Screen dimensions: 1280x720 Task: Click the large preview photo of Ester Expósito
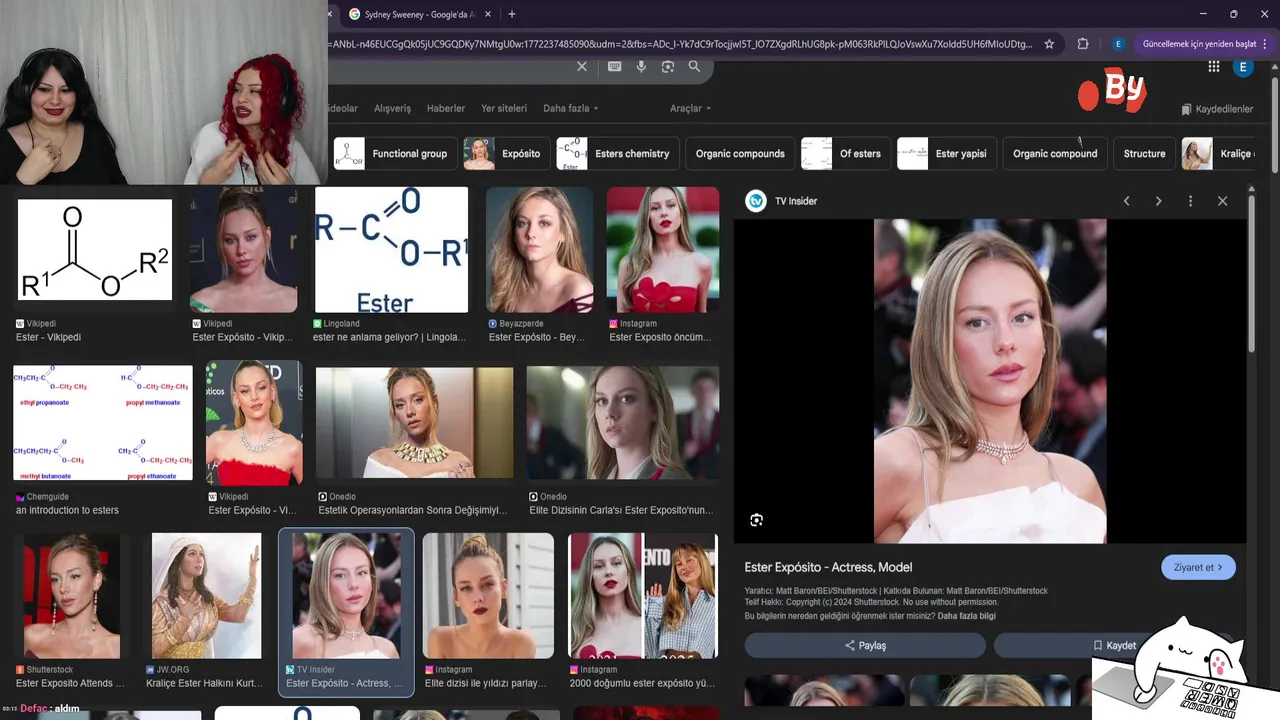point(990,381)
